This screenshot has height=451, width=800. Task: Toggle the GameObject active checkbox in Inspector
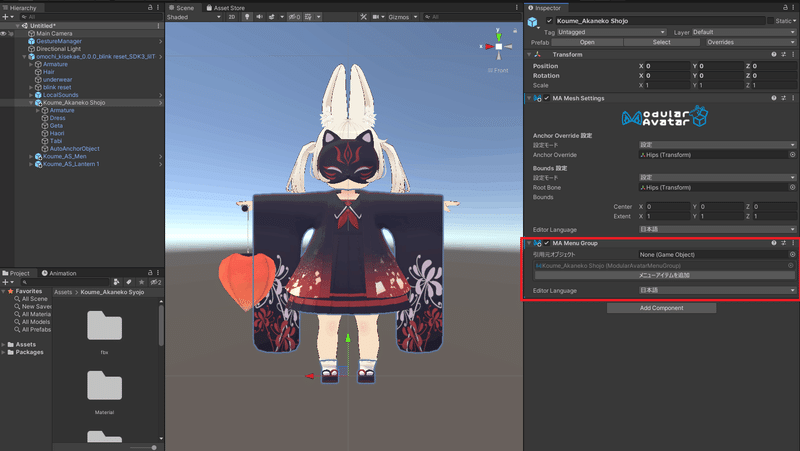[549, 21]
